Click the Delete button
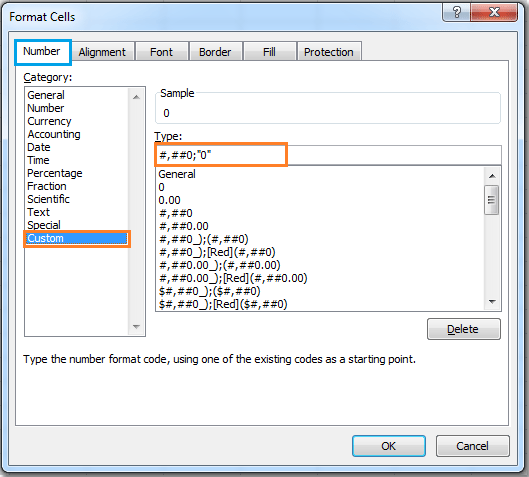This screenshot has height=477, width=529. (464, 329)
